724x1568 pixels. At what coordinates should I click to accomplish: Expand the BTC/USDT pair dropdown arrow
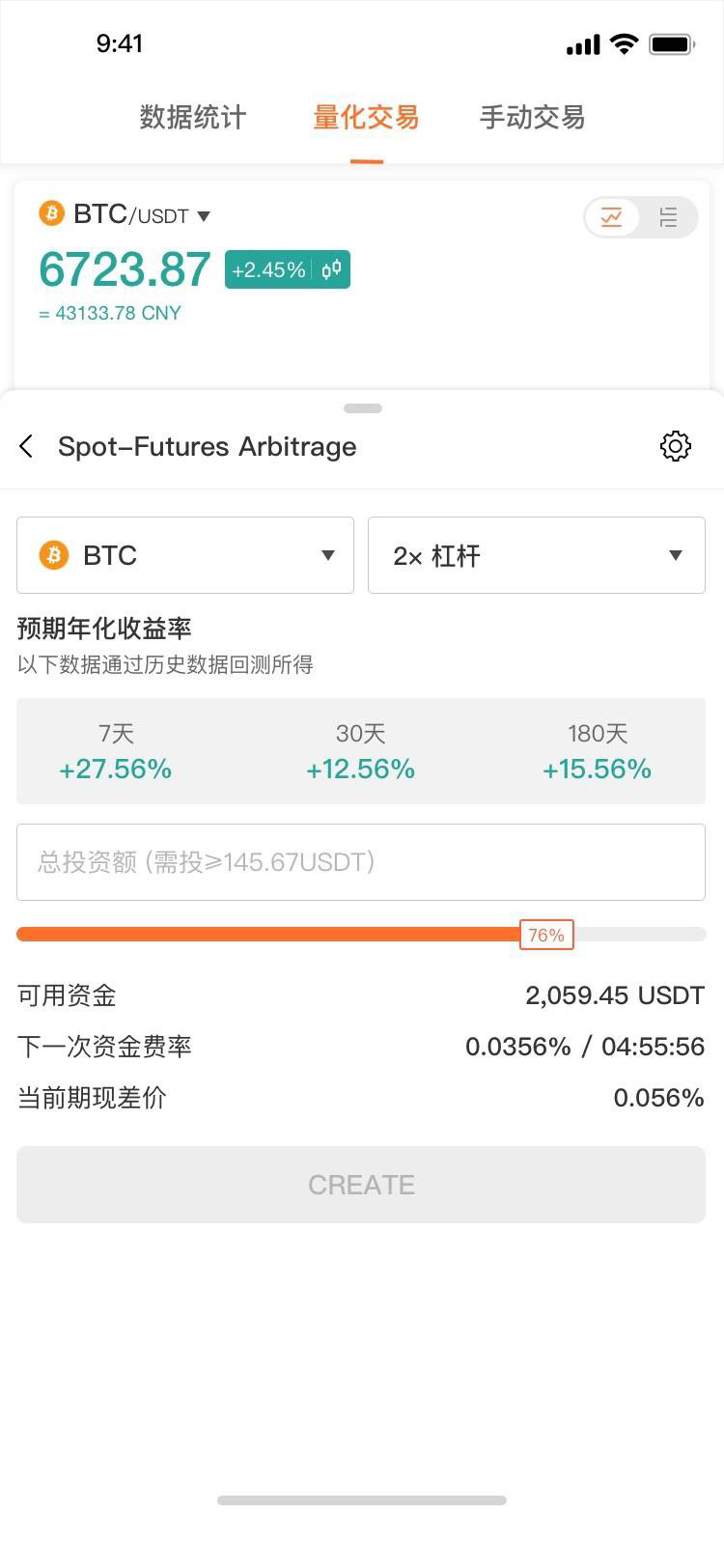tap(204, 216)
